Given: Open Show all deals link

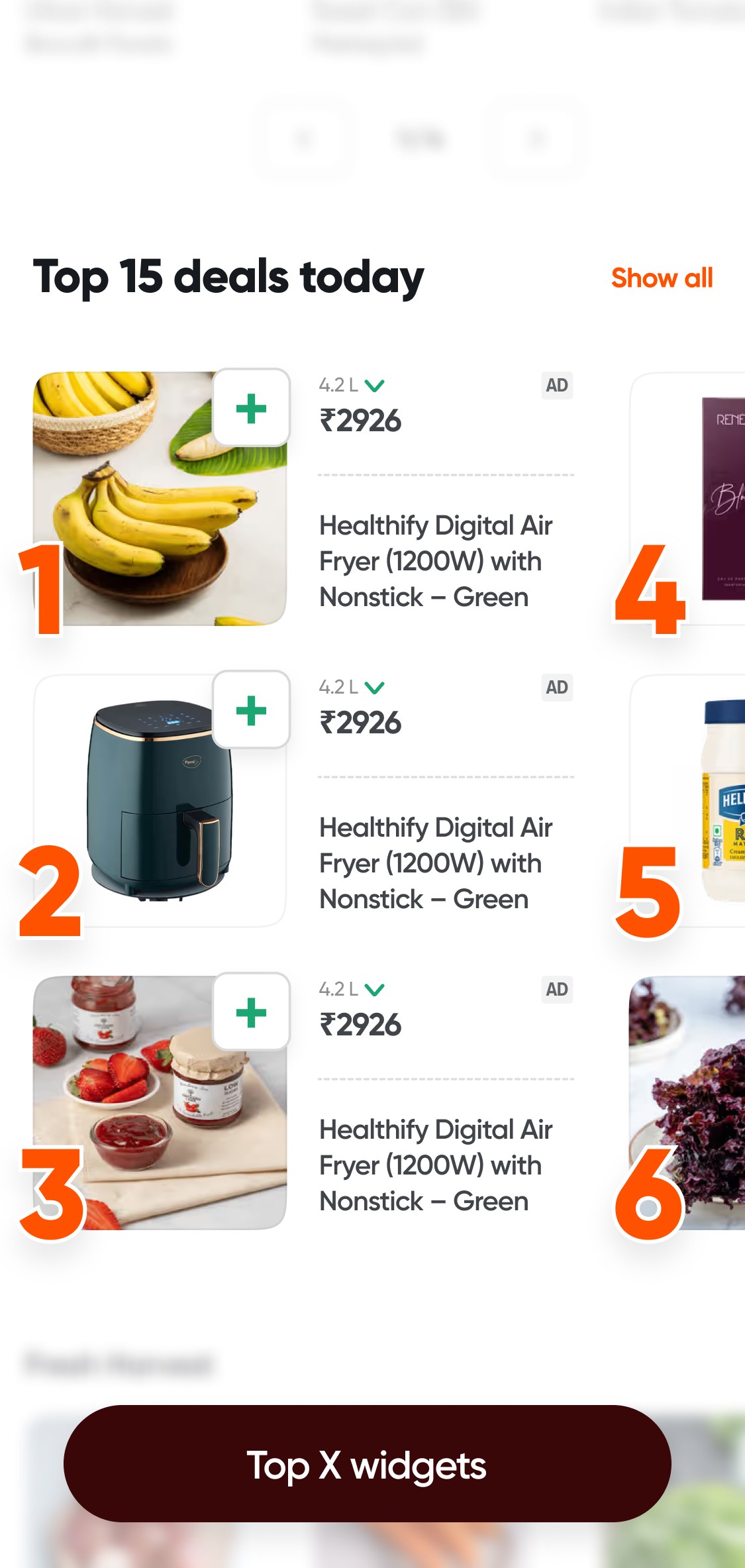Looking at the screenshot, I should 662,278.
